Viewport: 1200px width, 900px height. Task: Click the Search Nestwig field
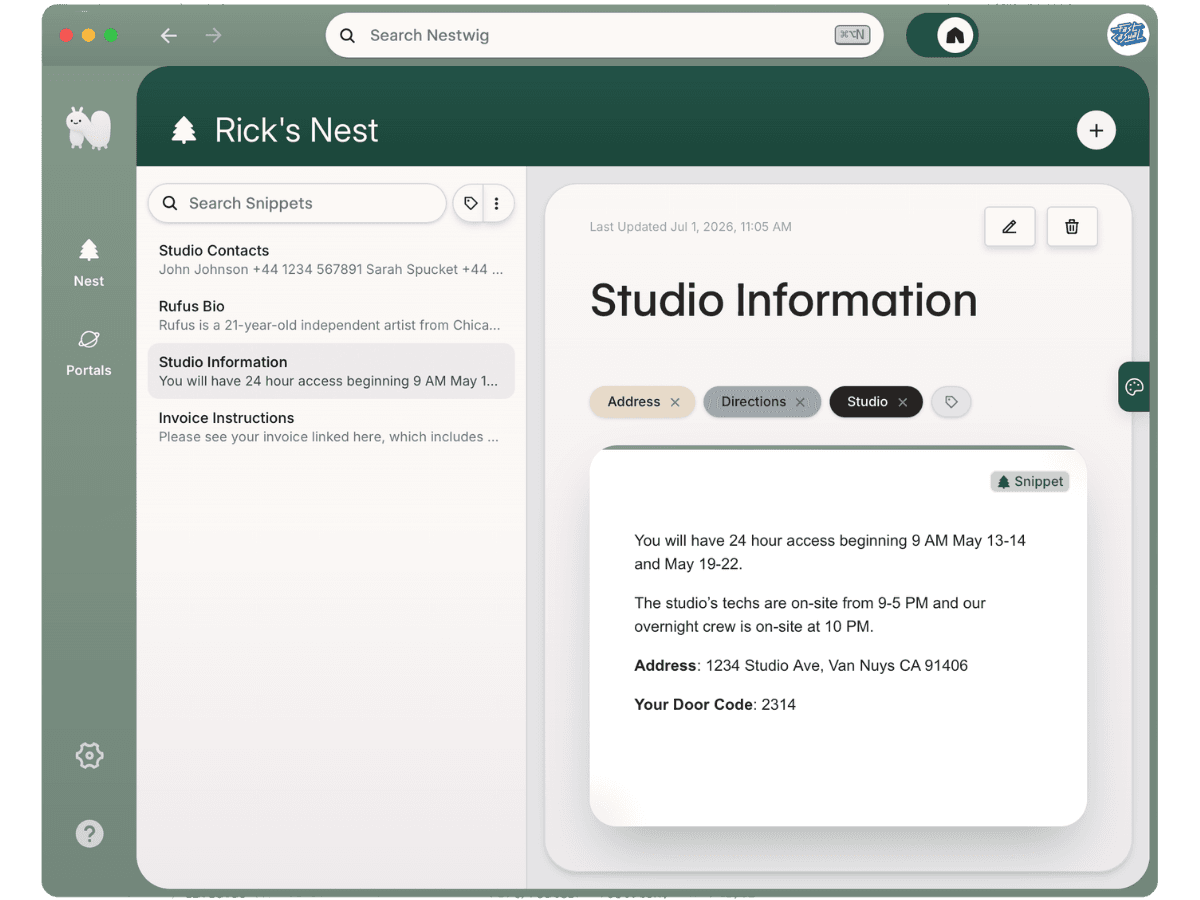point(605,35)
